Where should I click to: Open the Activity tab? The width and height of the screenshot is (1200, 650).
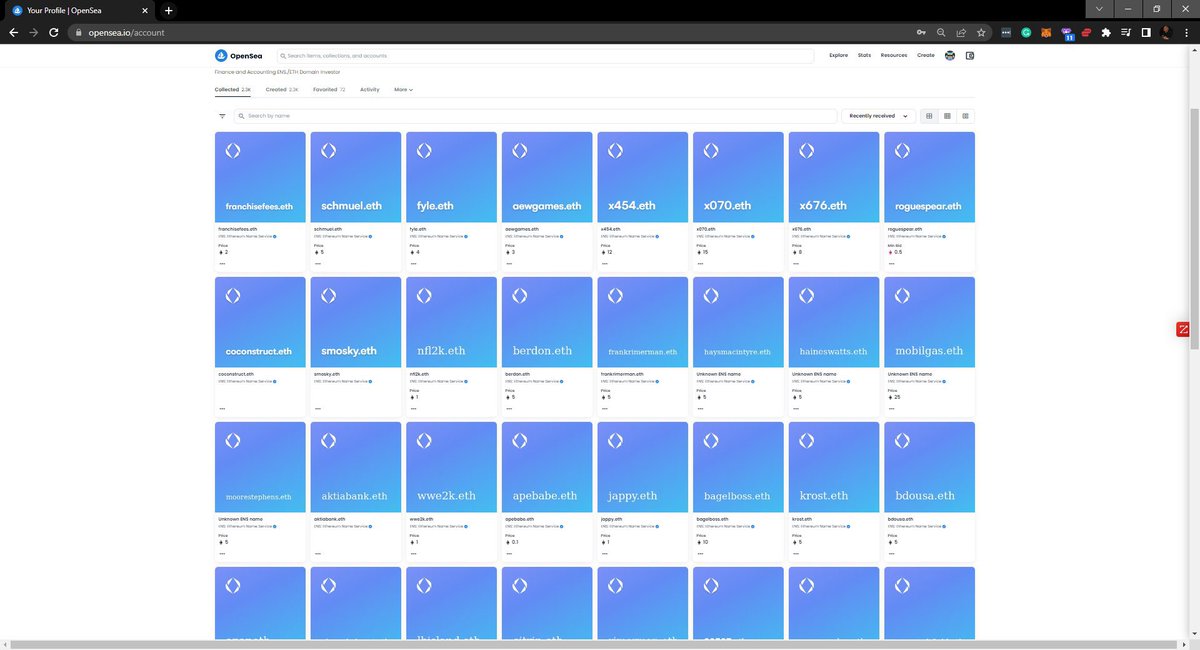click(x=370, y=89)
